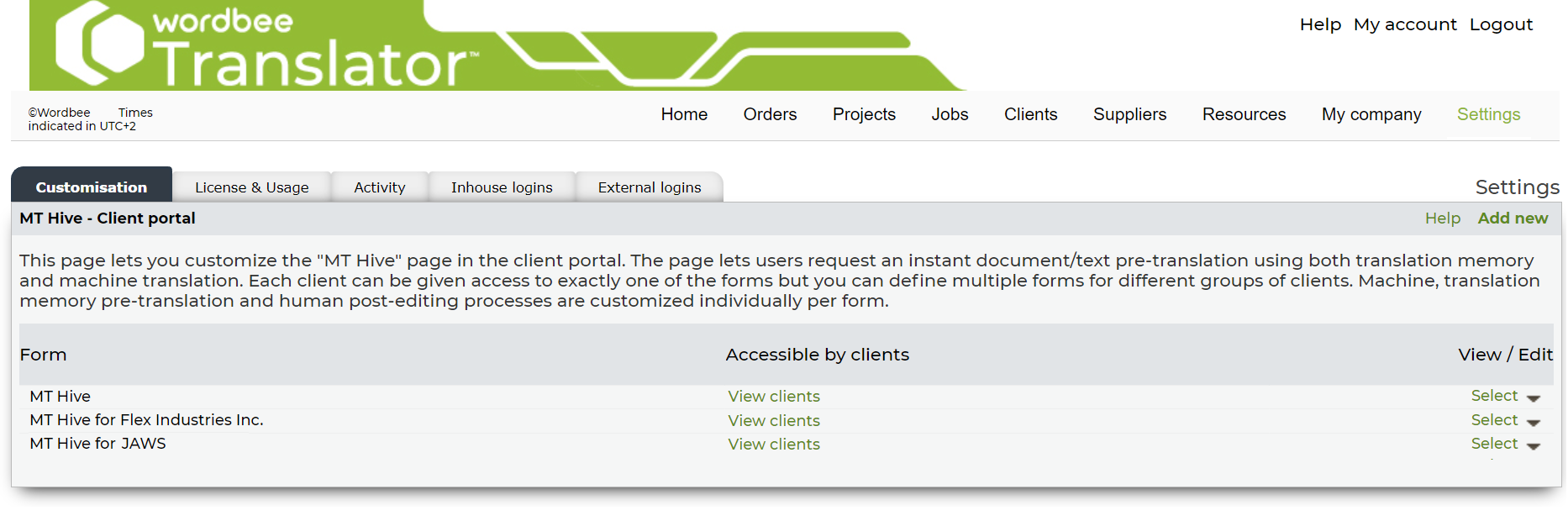Image resolution: width=1568 pixels, height=521 pixels.
Task: Open Select dropdown for Flex Industries row
Action: coord(1504,420)
